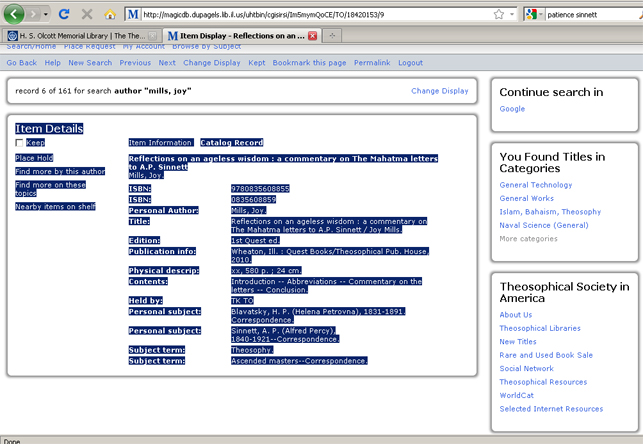Open the address bar dropdown arrow

point(512,15)
